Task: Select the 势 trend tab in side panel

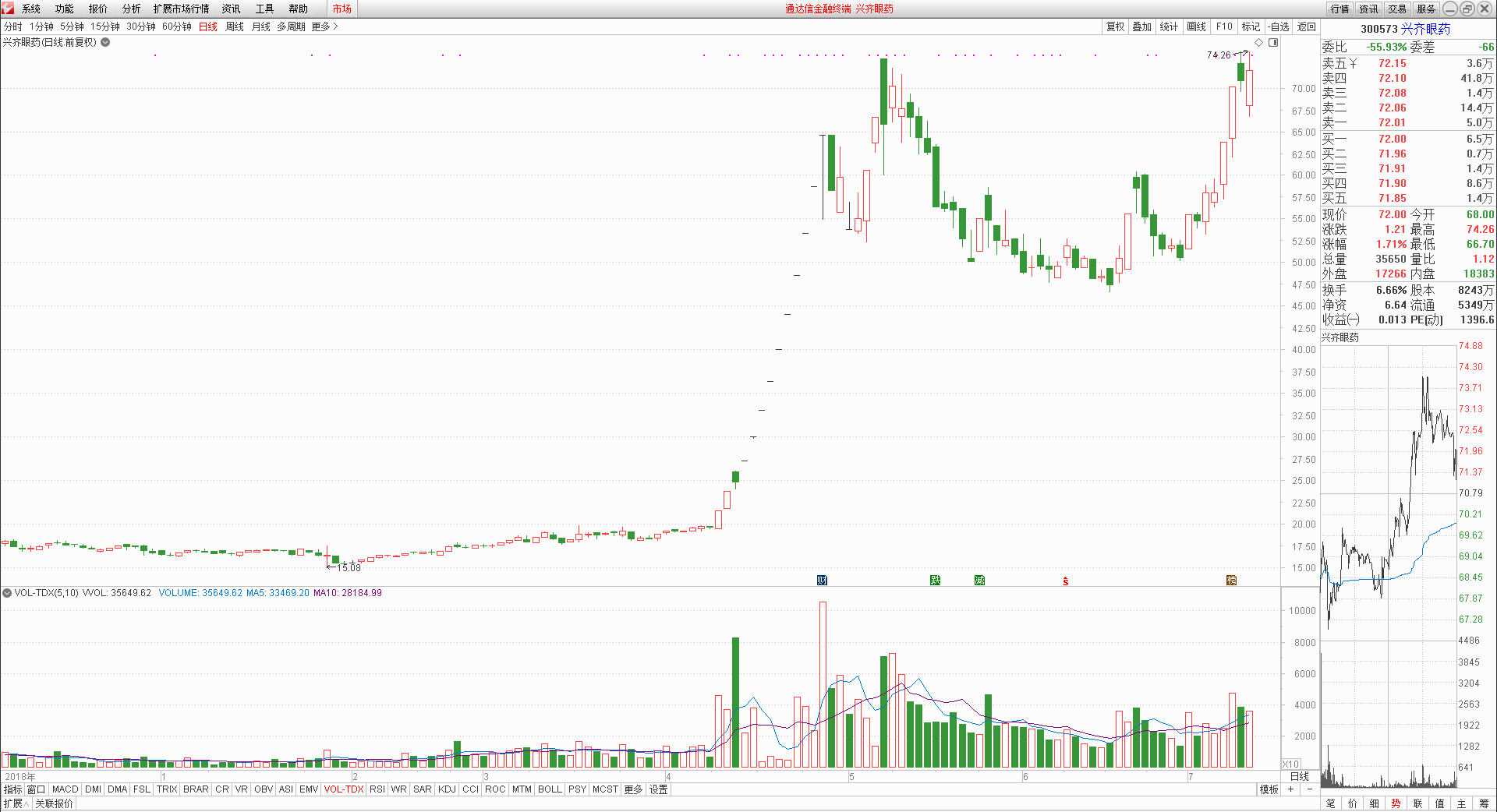Action: [x=1396, y=803]
